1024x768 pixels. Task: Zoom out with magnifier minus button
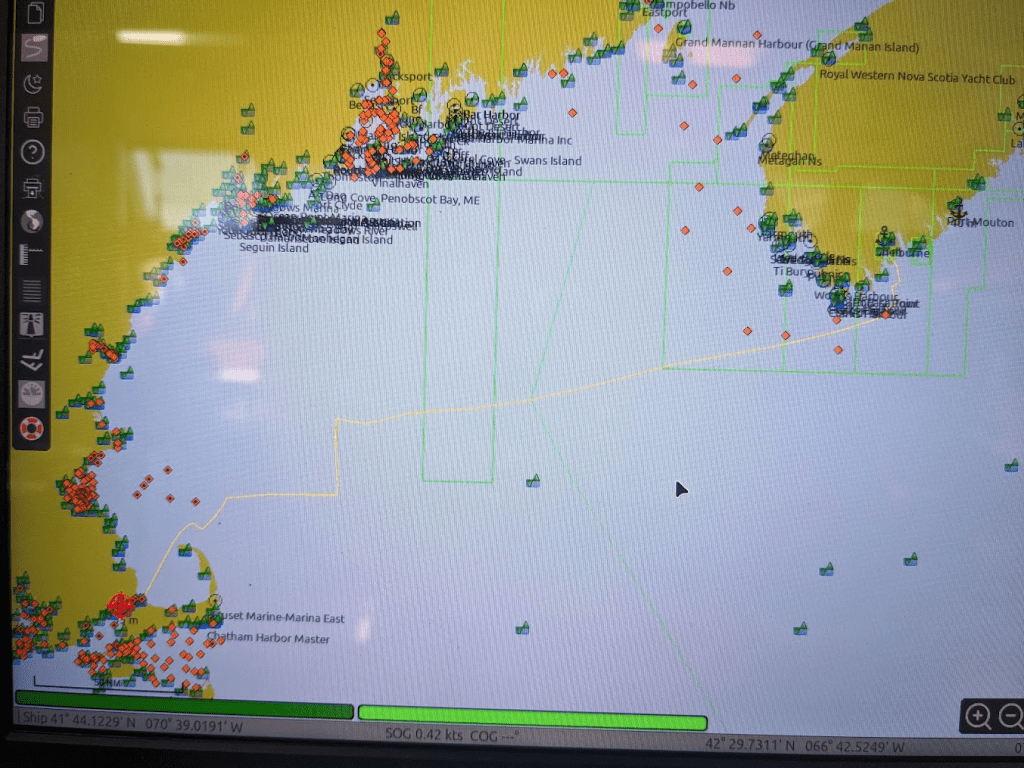pos(1012,716)
